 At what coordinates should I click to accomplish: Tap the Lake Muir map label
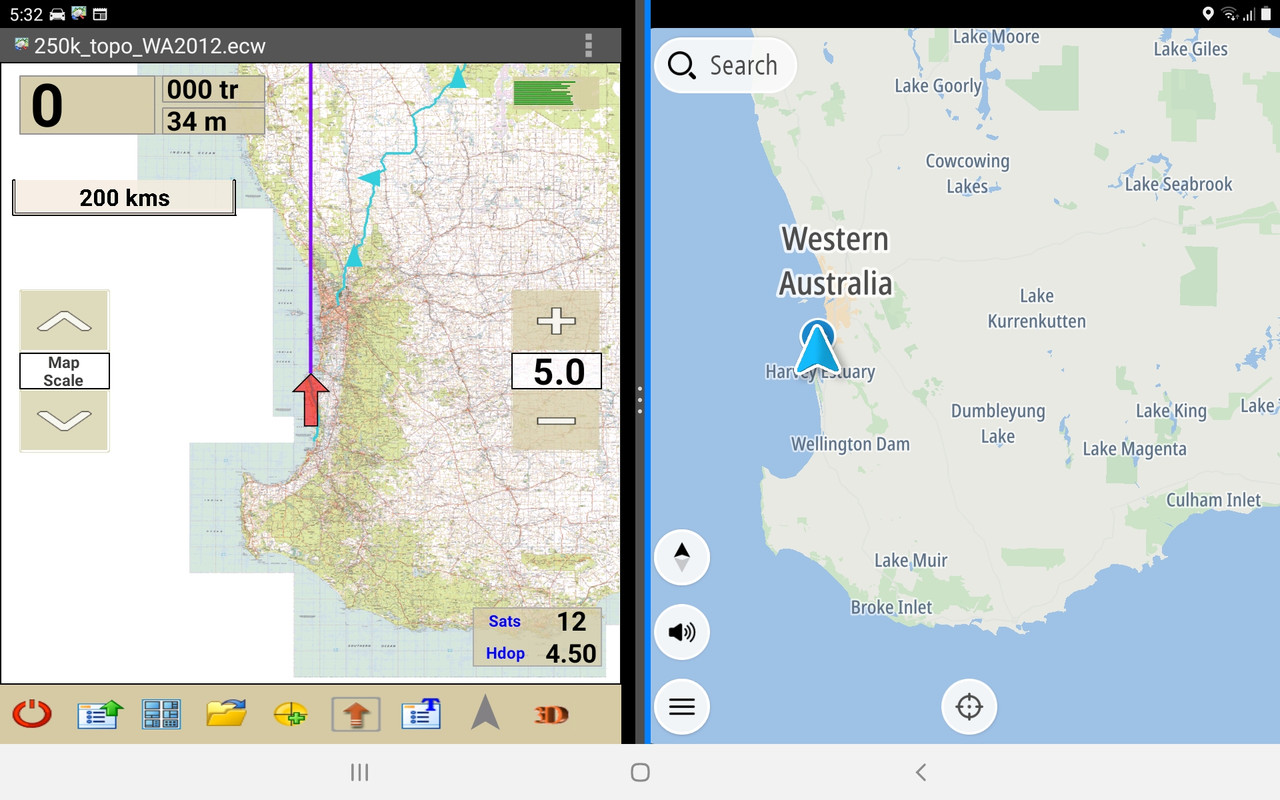(x=910, y=560)
